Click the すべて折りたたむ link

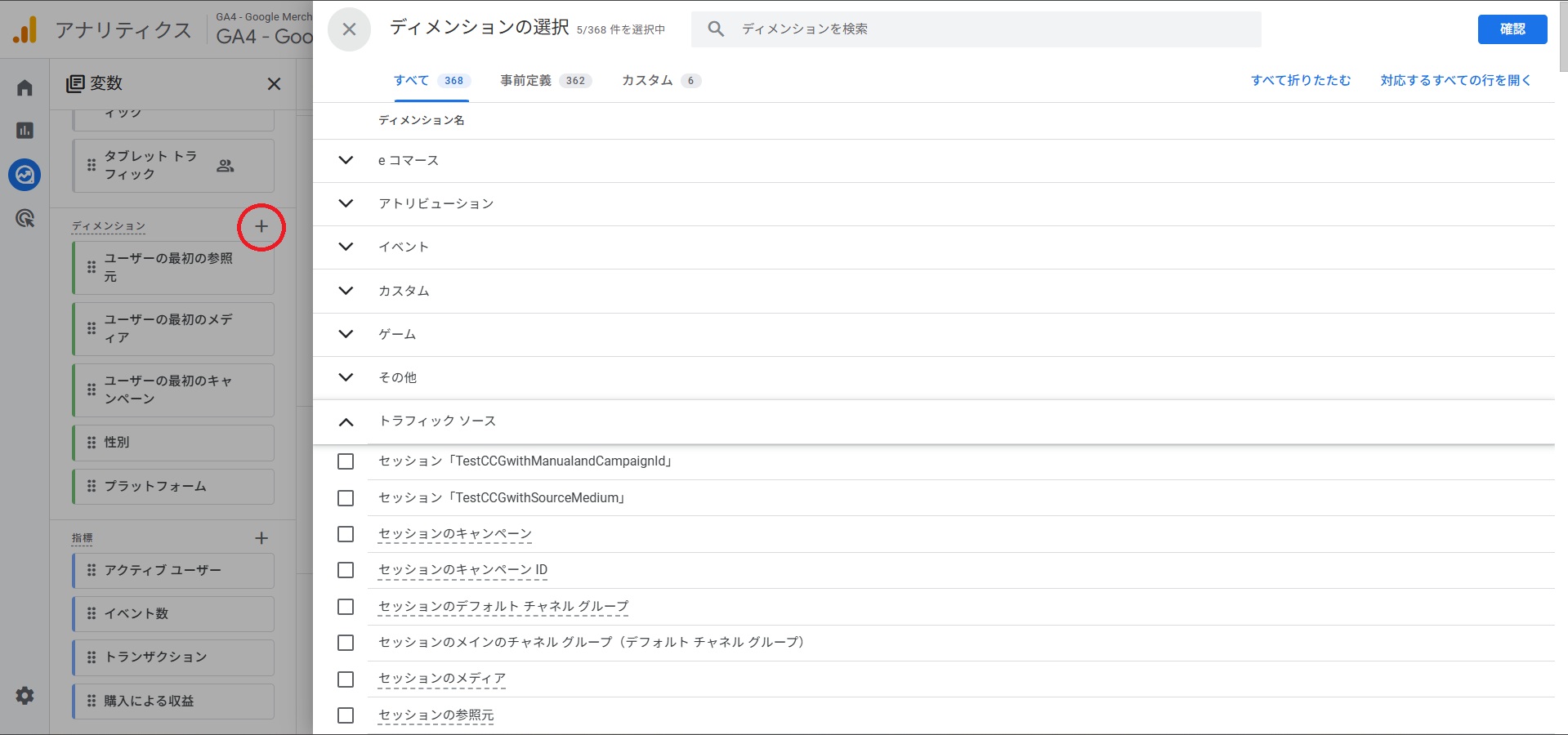pyautogui.click(x=1301, y=80)
